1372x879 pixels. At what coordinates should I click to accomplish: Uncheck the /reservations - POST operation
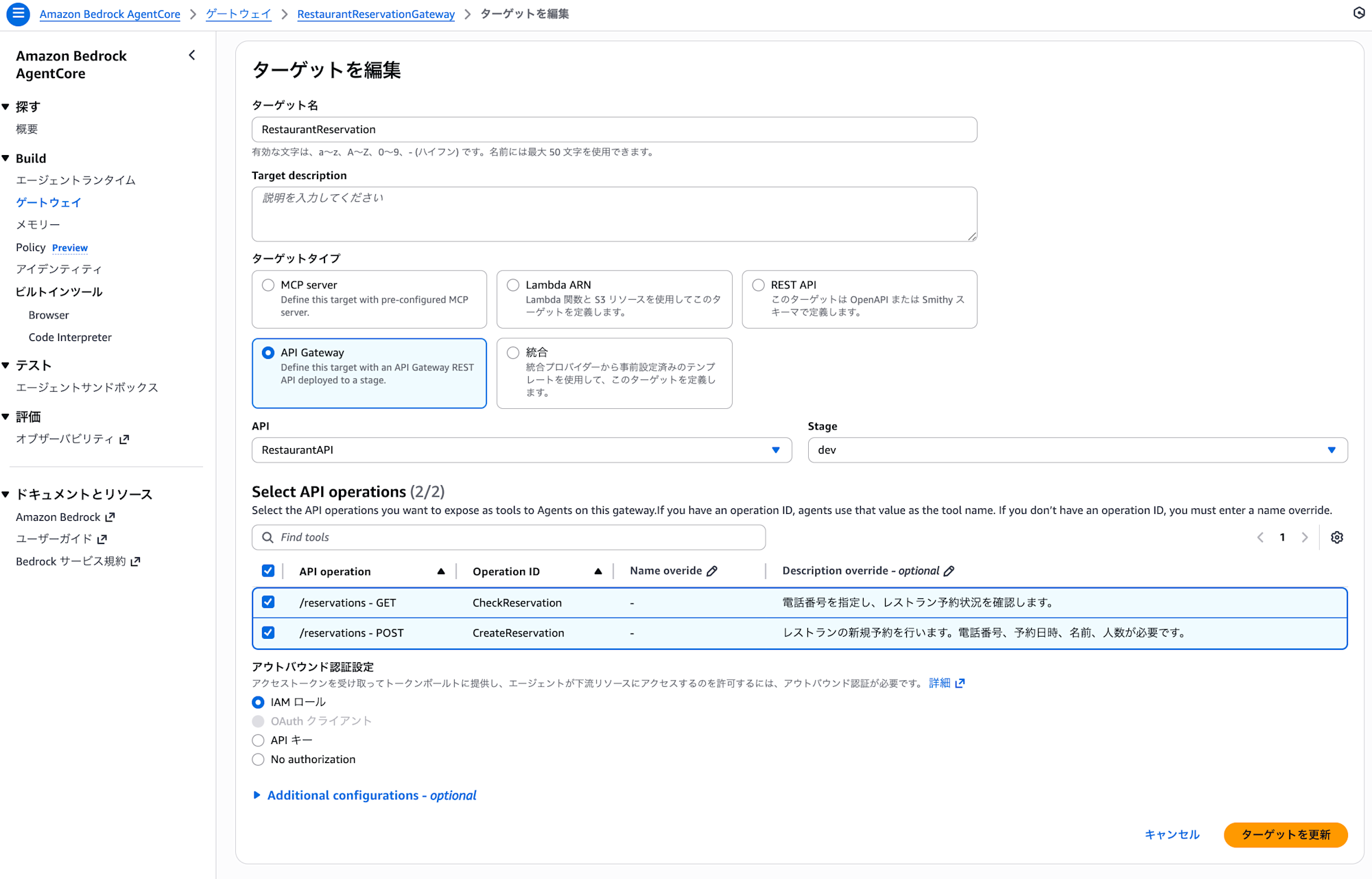pyautogui.click(x=268, y=632)
